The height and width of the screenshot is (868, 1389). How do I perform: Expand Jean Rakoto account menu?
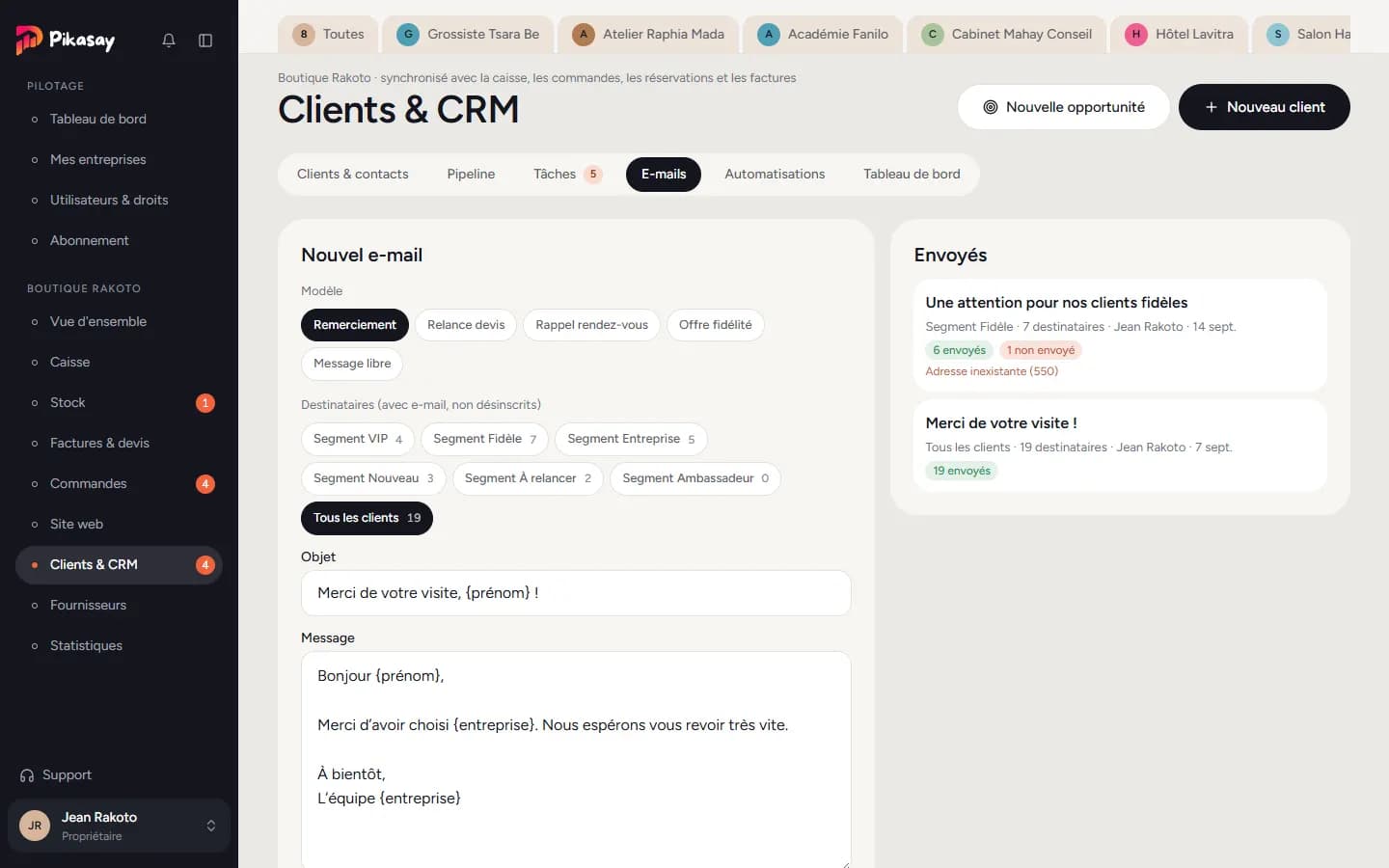point(119,826)
